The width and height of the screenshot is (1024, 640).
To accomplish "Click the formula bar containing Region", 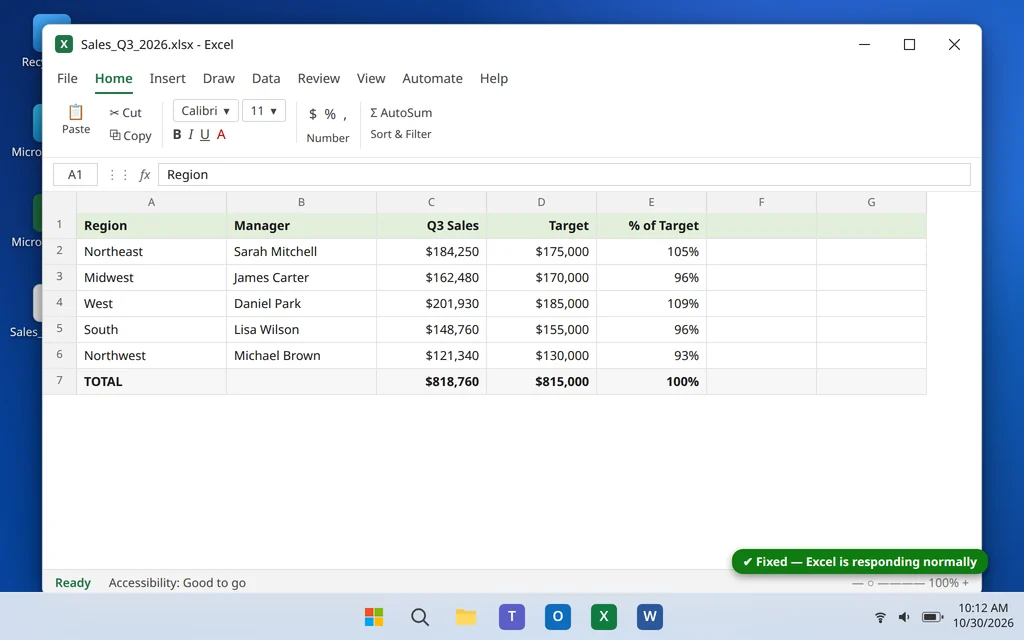I will pos(564,174).
